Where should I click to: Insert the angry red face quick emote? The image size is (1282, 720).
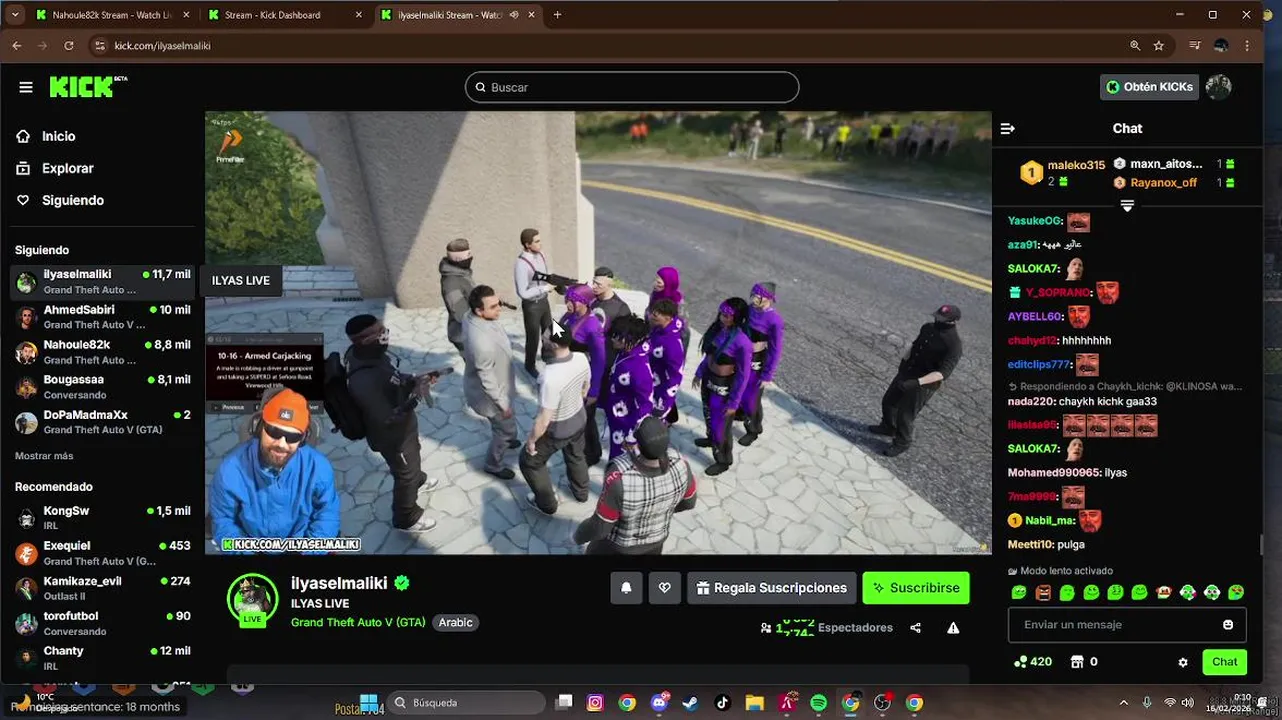click(1043, 593)
